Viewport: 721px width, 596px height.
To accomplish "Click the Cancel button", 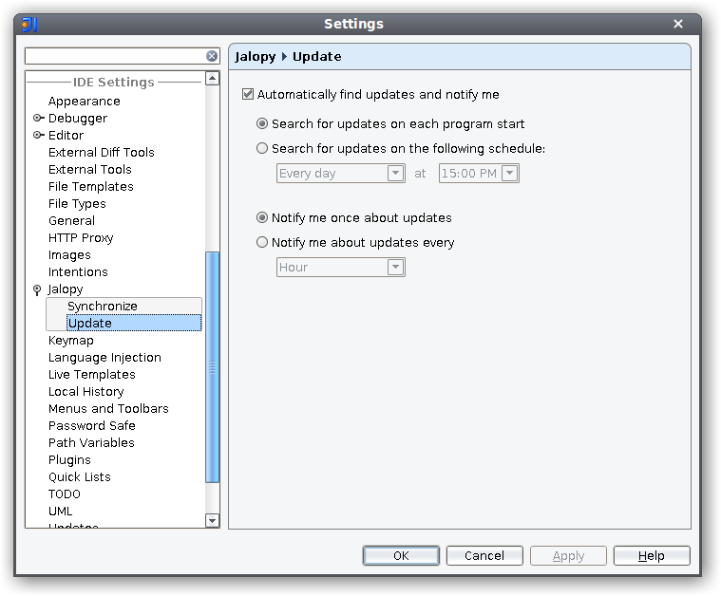I will coord(484,556).
